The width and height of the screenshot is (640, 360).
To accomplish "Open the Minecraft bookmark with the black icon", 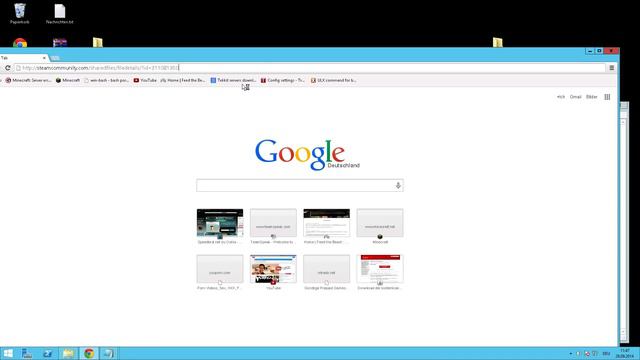I will pos(68,80).
